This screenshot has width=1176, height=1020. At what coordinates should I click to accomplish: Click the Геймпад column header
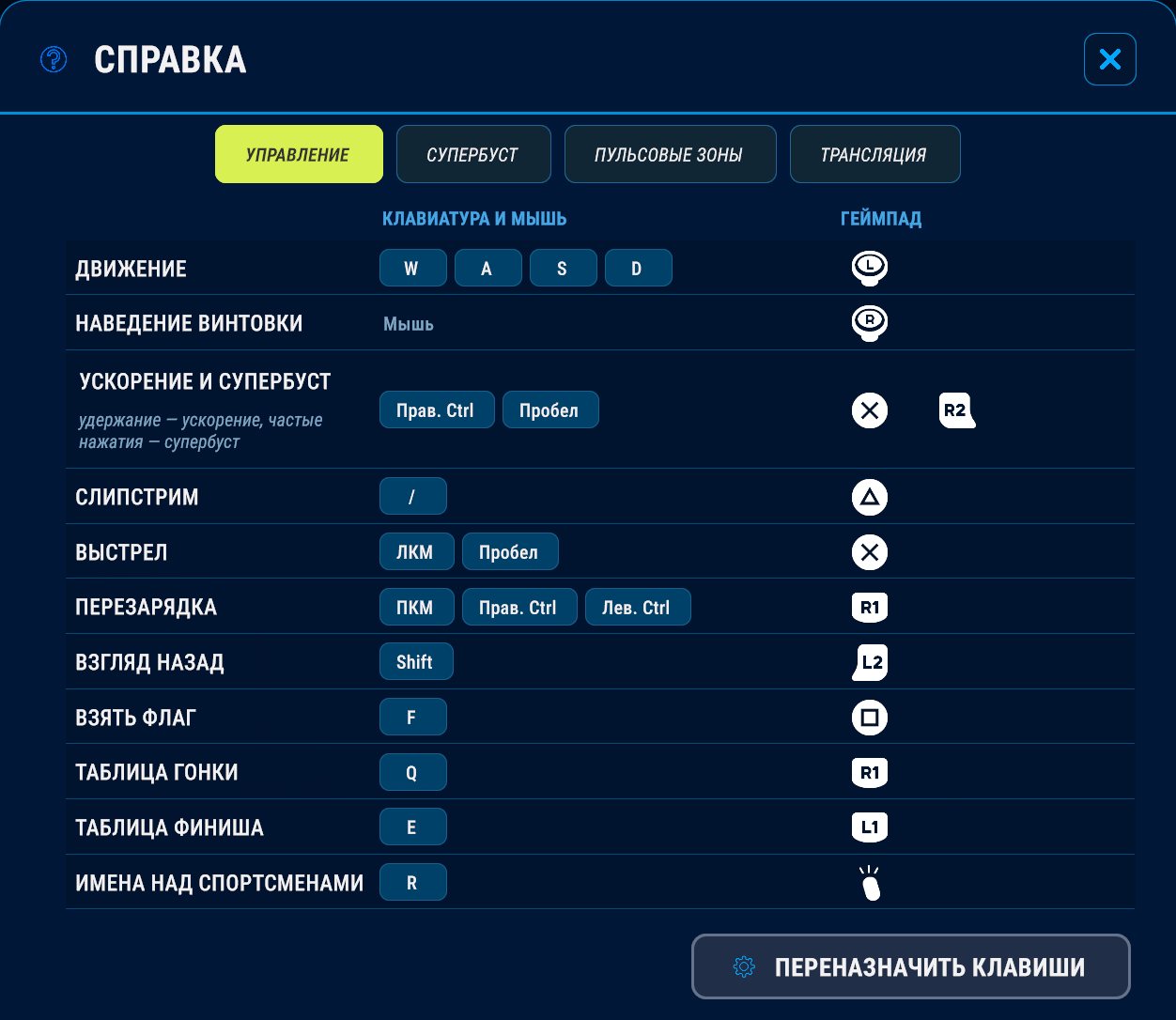[881, 219]
